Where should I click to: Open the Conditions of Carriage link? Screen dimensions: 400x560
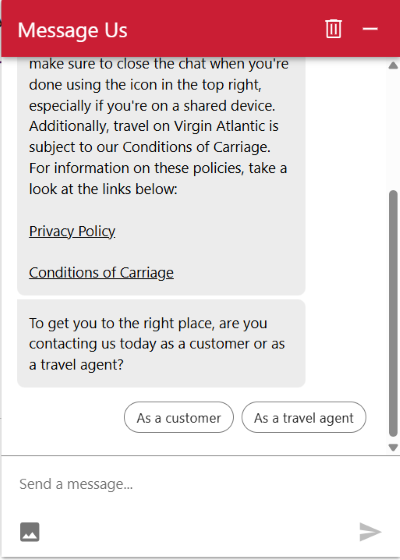101,272
